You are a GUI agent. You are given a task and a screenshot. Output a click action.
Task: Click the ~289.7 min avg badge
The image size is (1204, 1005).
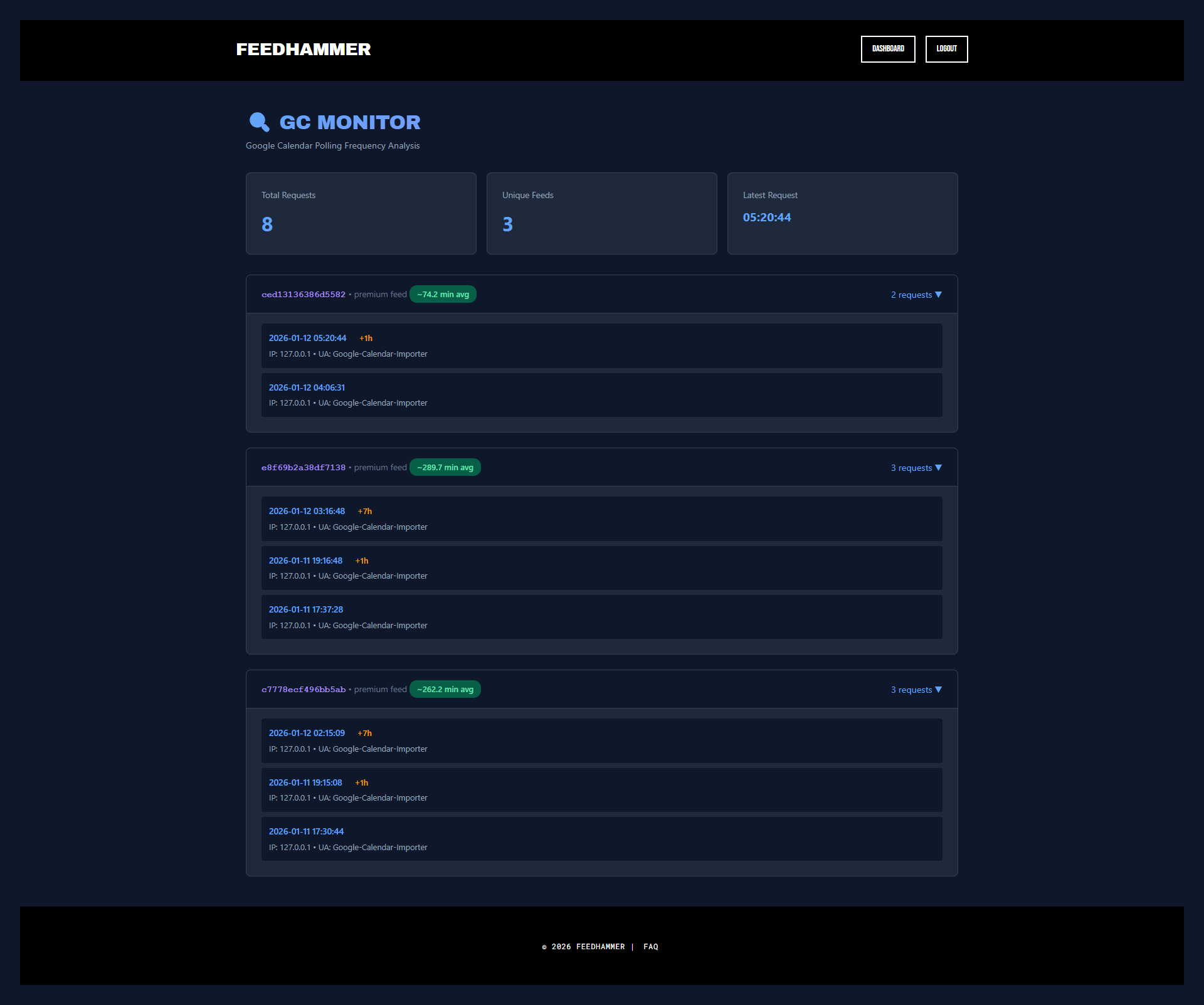pos(445,467)
